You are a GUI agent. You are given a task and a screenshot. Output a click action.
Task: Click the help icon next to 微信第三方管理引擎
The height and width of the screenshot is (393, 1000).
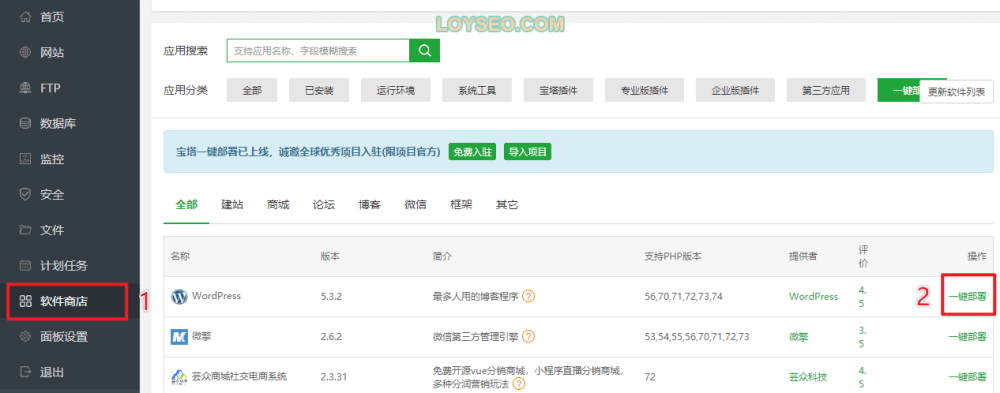tap(529, 336)
